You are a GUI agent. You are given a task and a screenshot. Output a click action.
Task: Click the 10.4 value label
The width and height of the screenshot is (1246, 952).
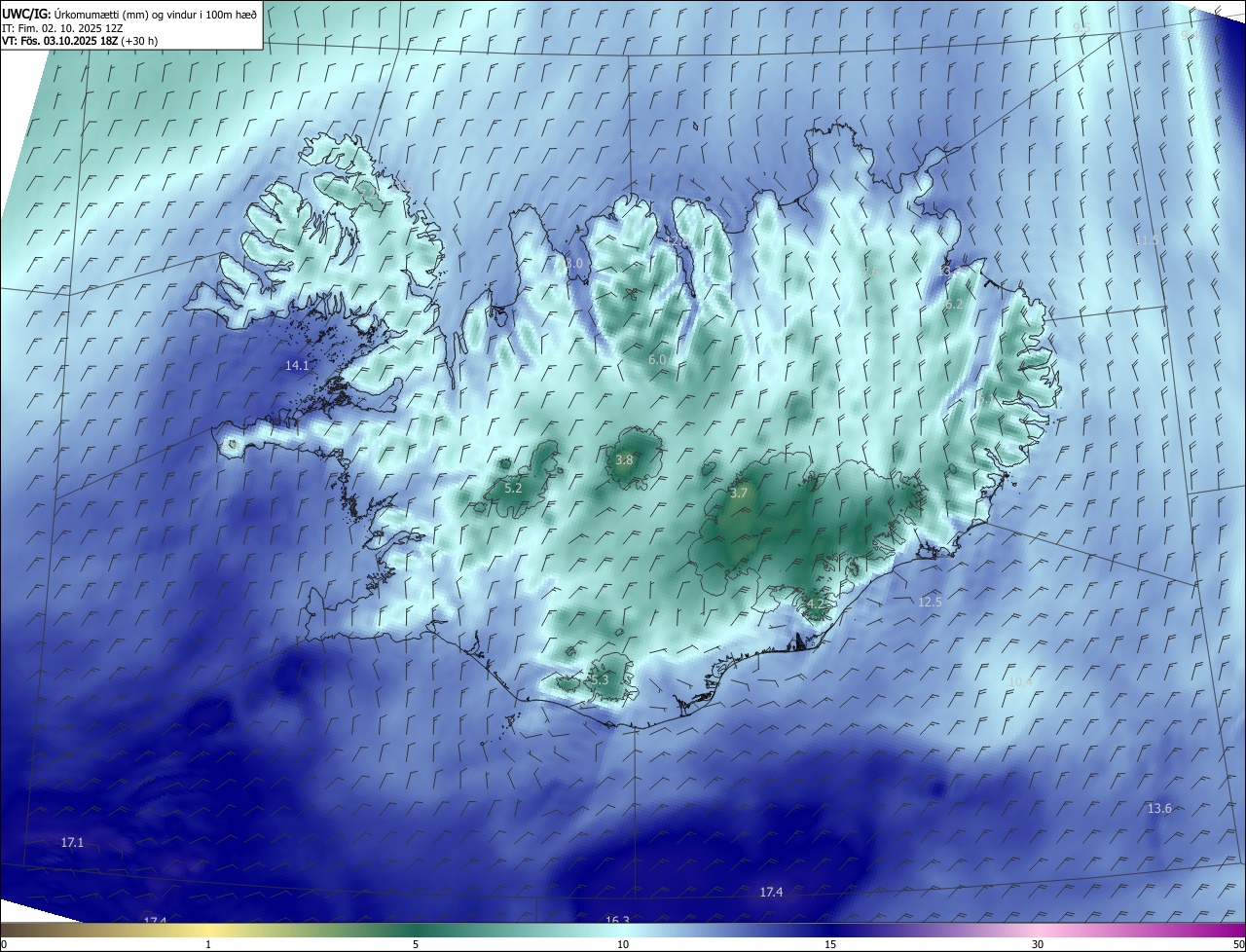click(1020, 681)
